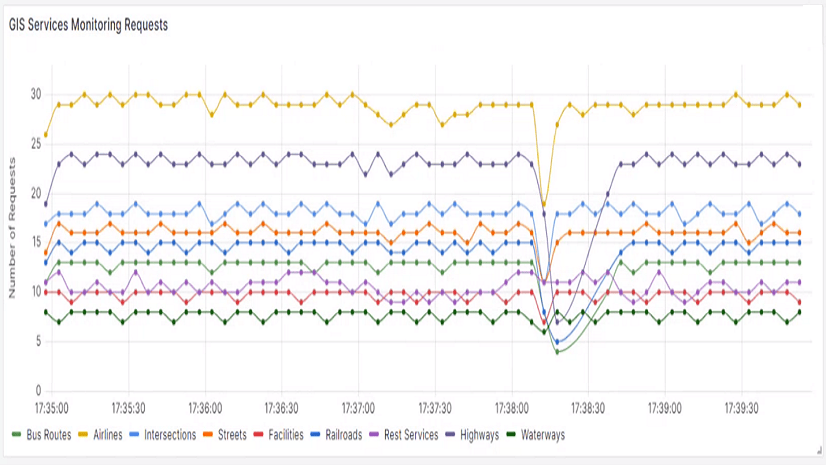The image size is (826, 465).
Task: Select the lowest Bus Routes point in the dip
Action: click(x=557, y=352)
